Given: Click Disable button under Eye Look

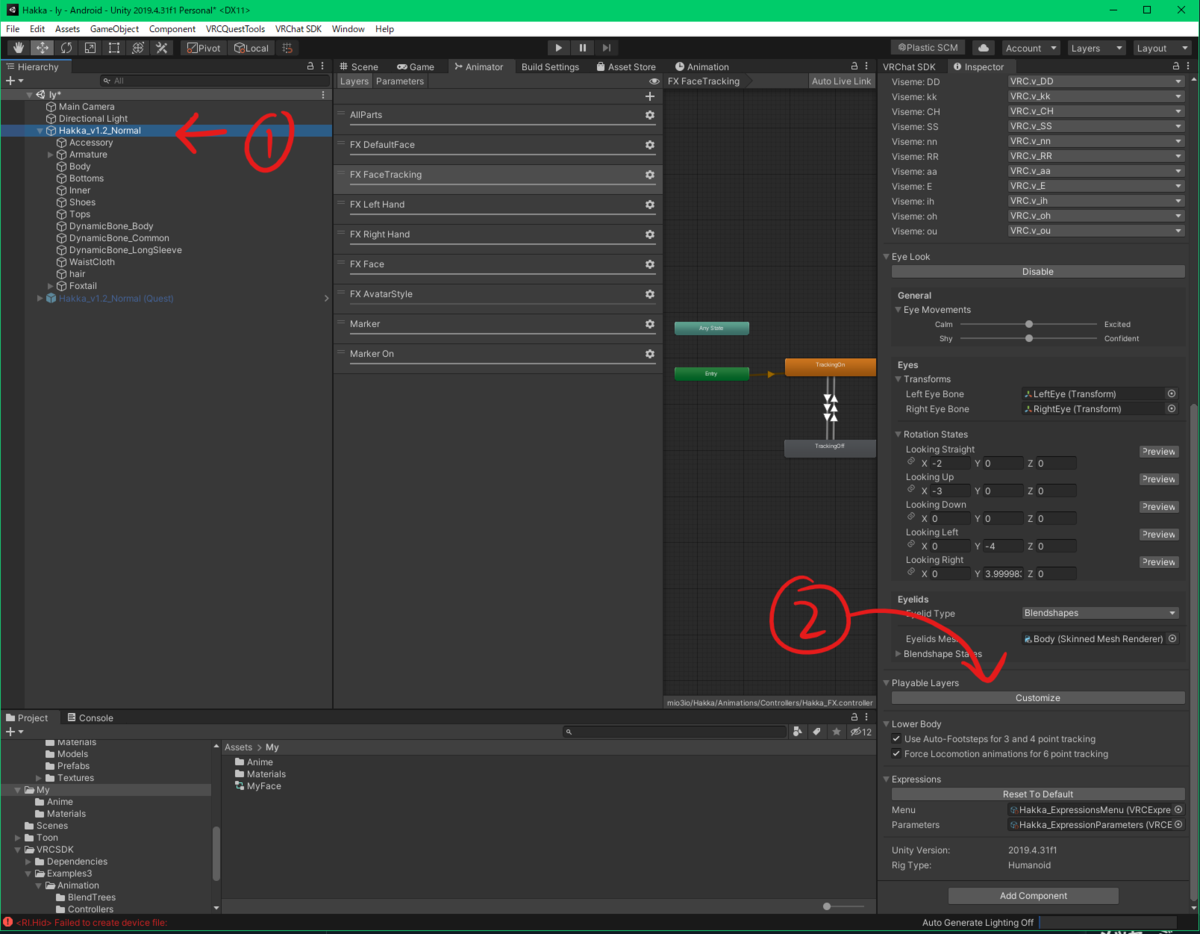Looking at the screenshot, I should 1038,272.
